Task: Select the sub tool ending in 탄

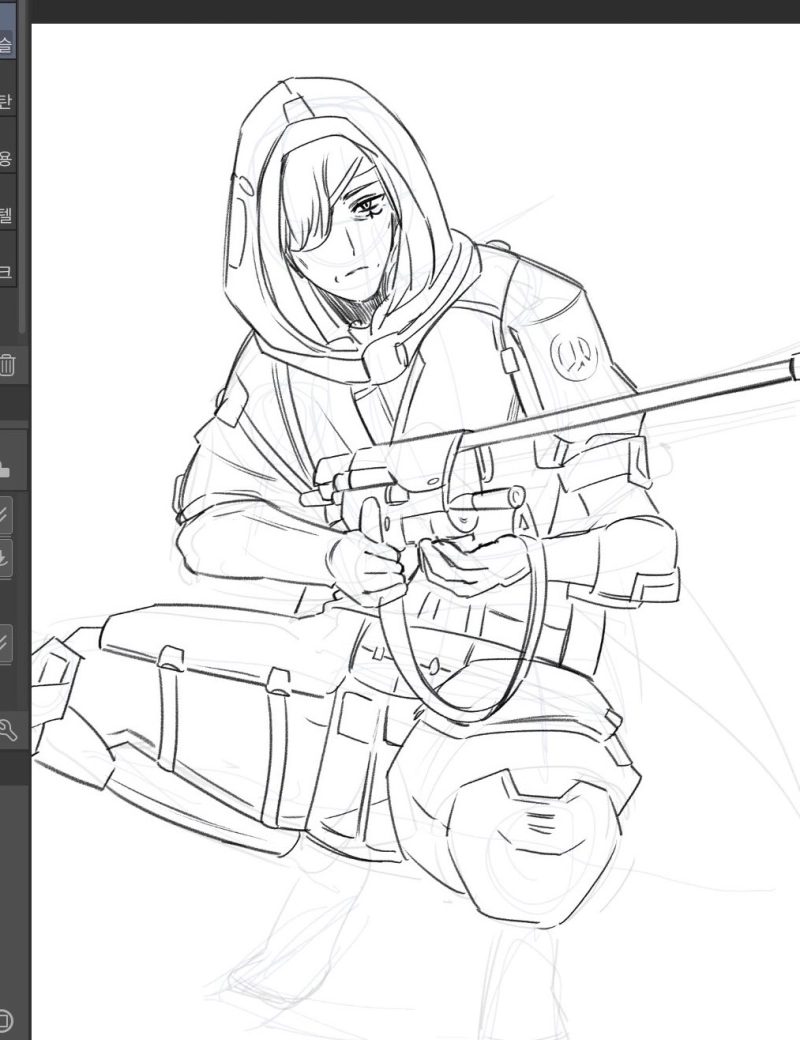Action: pyautogui.click(x=7, y=101)
